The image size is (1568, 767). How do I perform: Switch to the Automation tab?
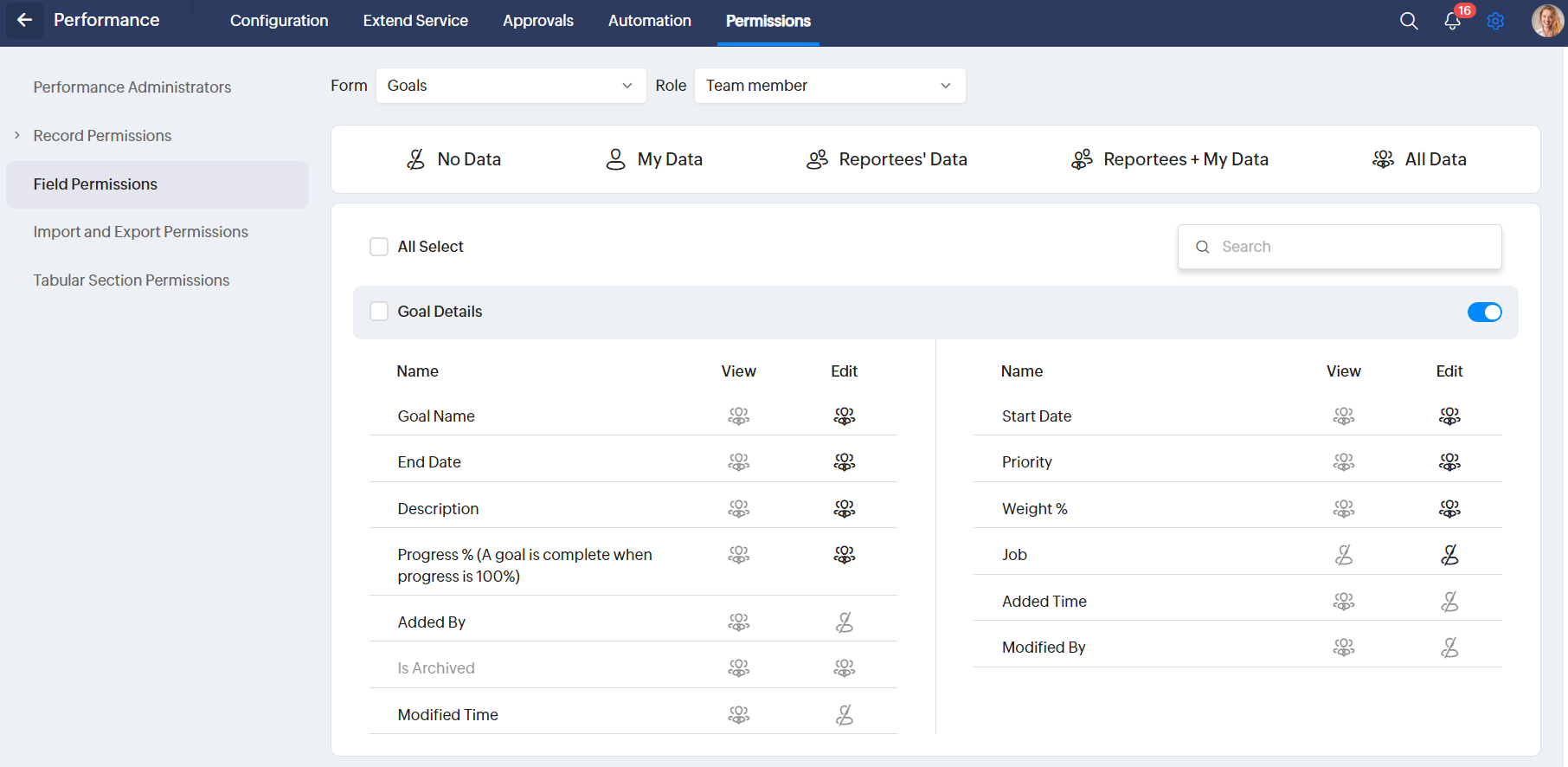(x=649, y=21)
